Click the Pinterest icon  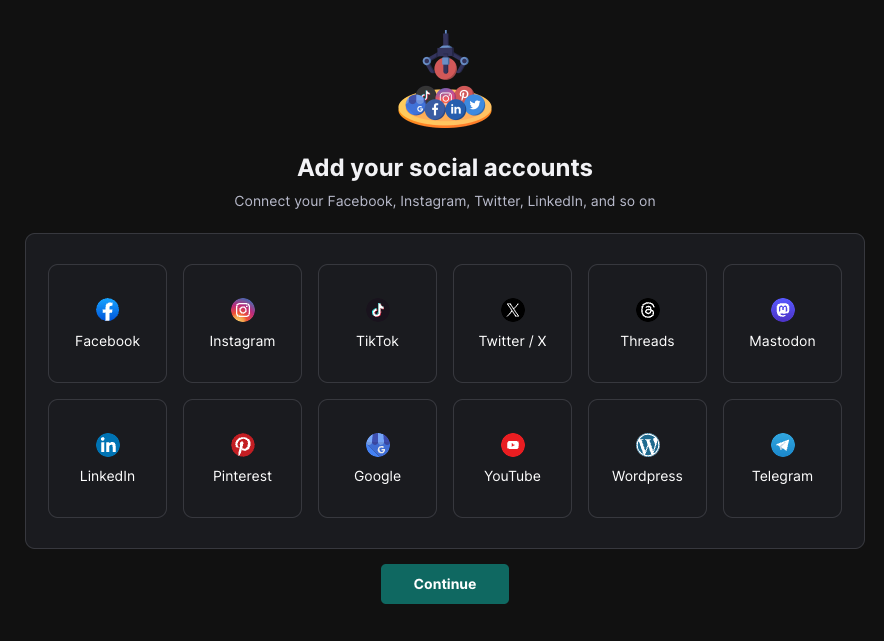coord(242,445)
